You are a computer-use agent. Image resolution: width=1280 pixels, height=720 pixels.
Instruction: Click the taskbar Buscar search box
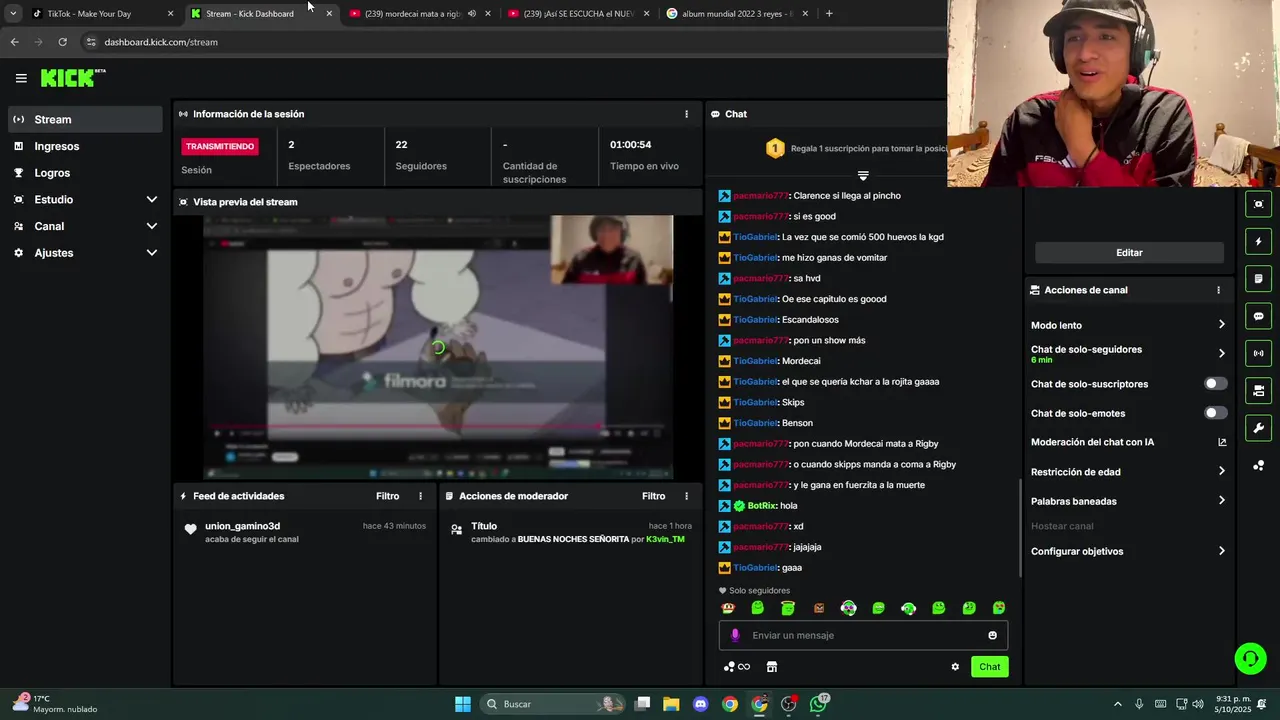pyautogui.click(x=553, y=704)
